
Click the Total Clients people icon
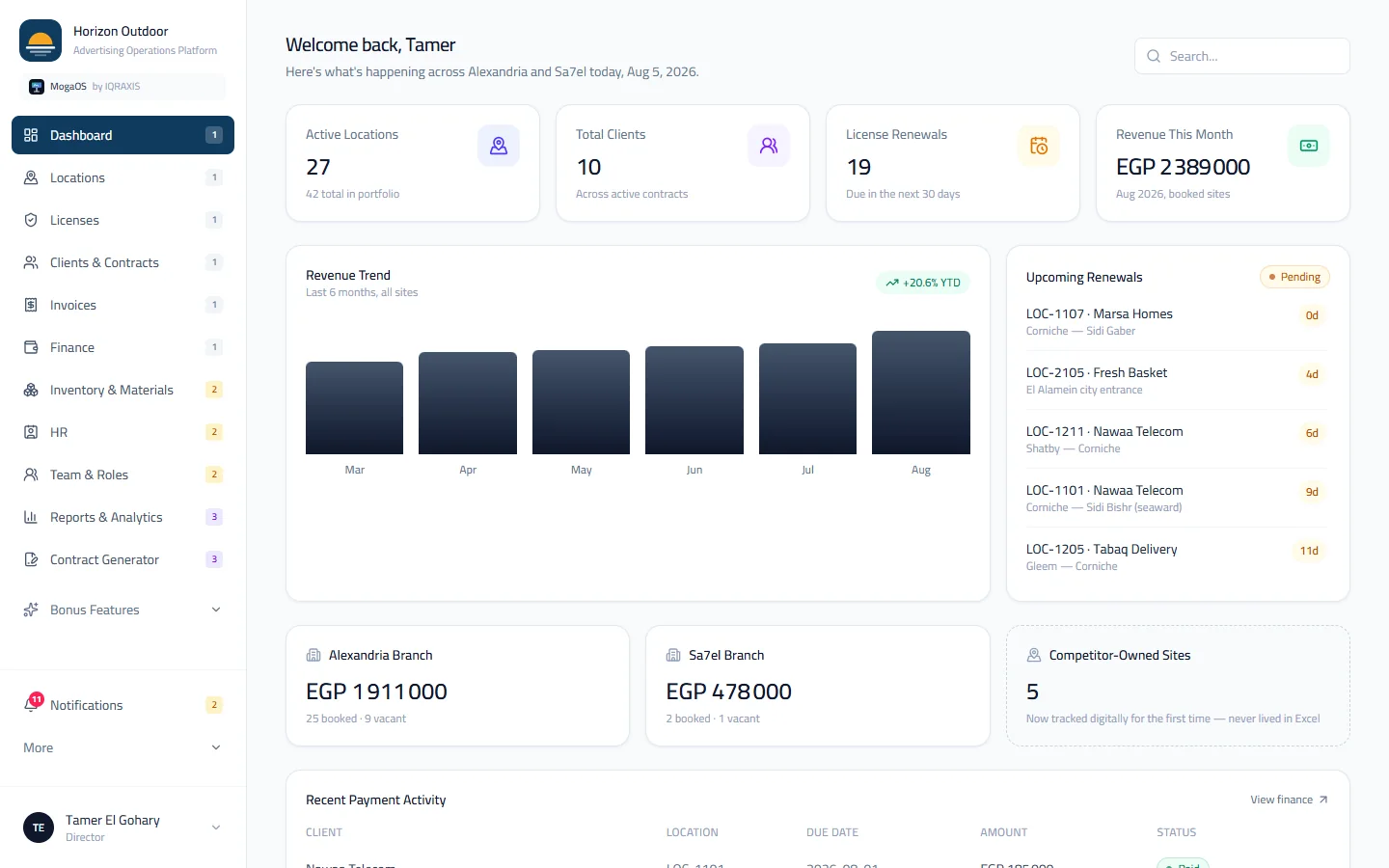[x=769, y=146]
